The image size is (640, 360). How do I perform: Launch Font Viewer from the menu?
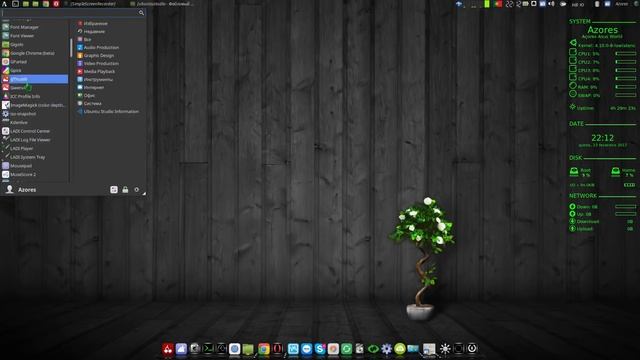tap(35, 36)
